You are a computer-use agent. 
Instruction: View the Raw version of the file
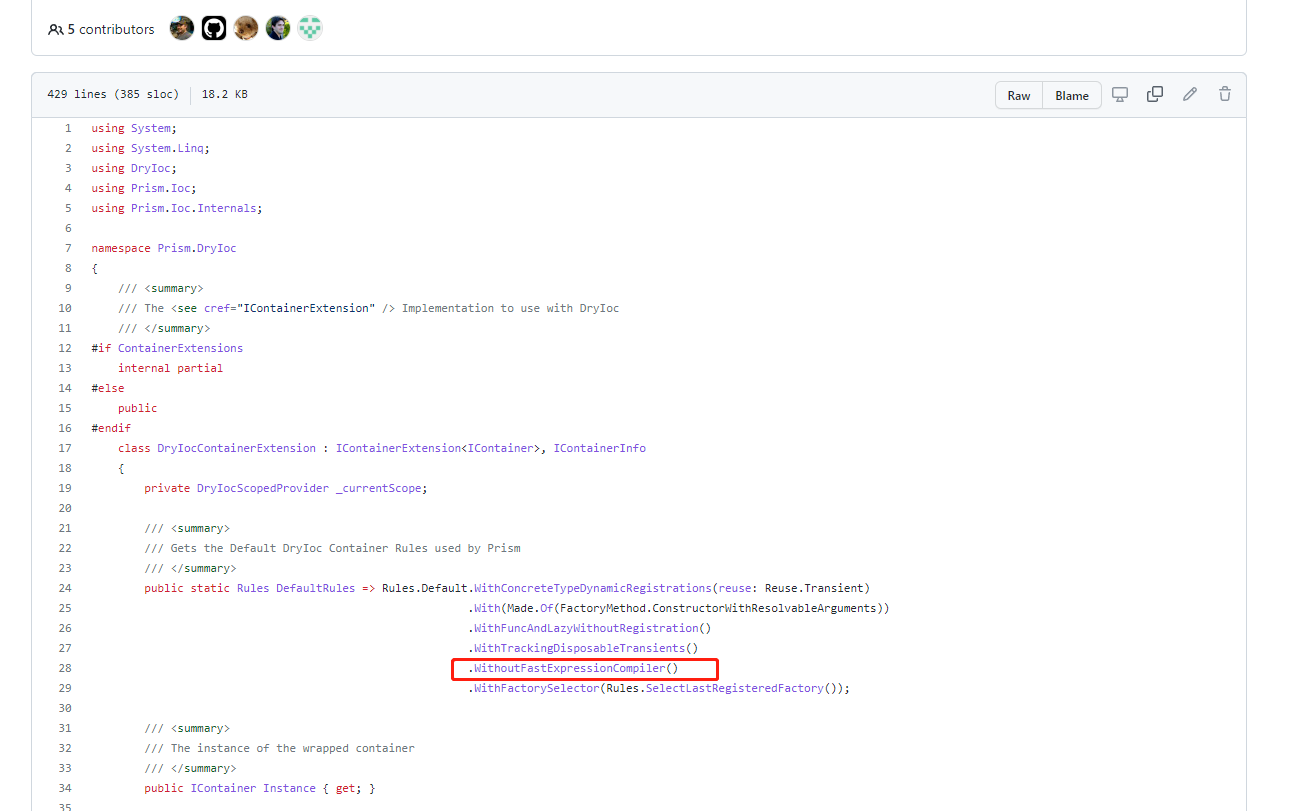[x=1018, y=95]
